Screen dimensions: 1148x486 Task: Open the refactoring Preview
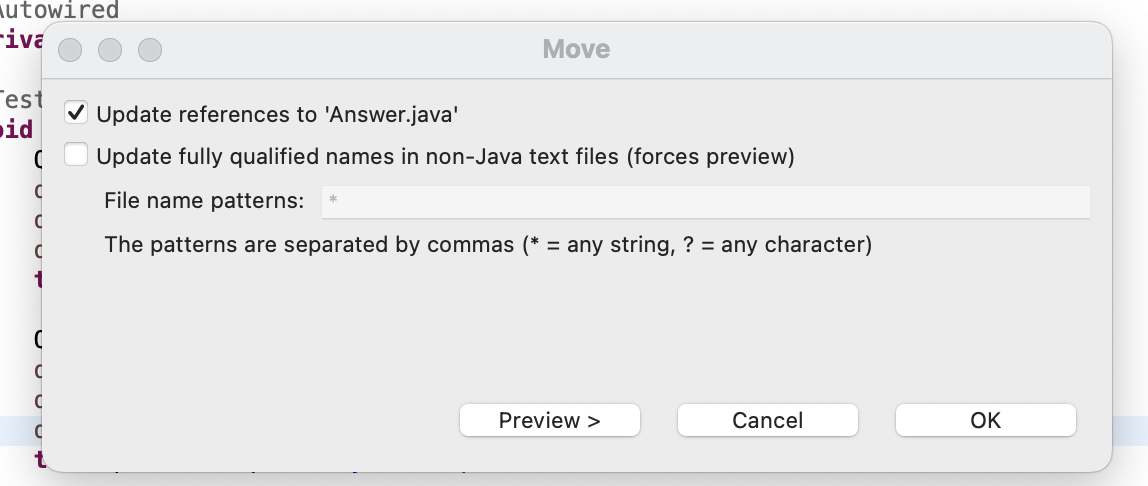click(x=550, y=420)
